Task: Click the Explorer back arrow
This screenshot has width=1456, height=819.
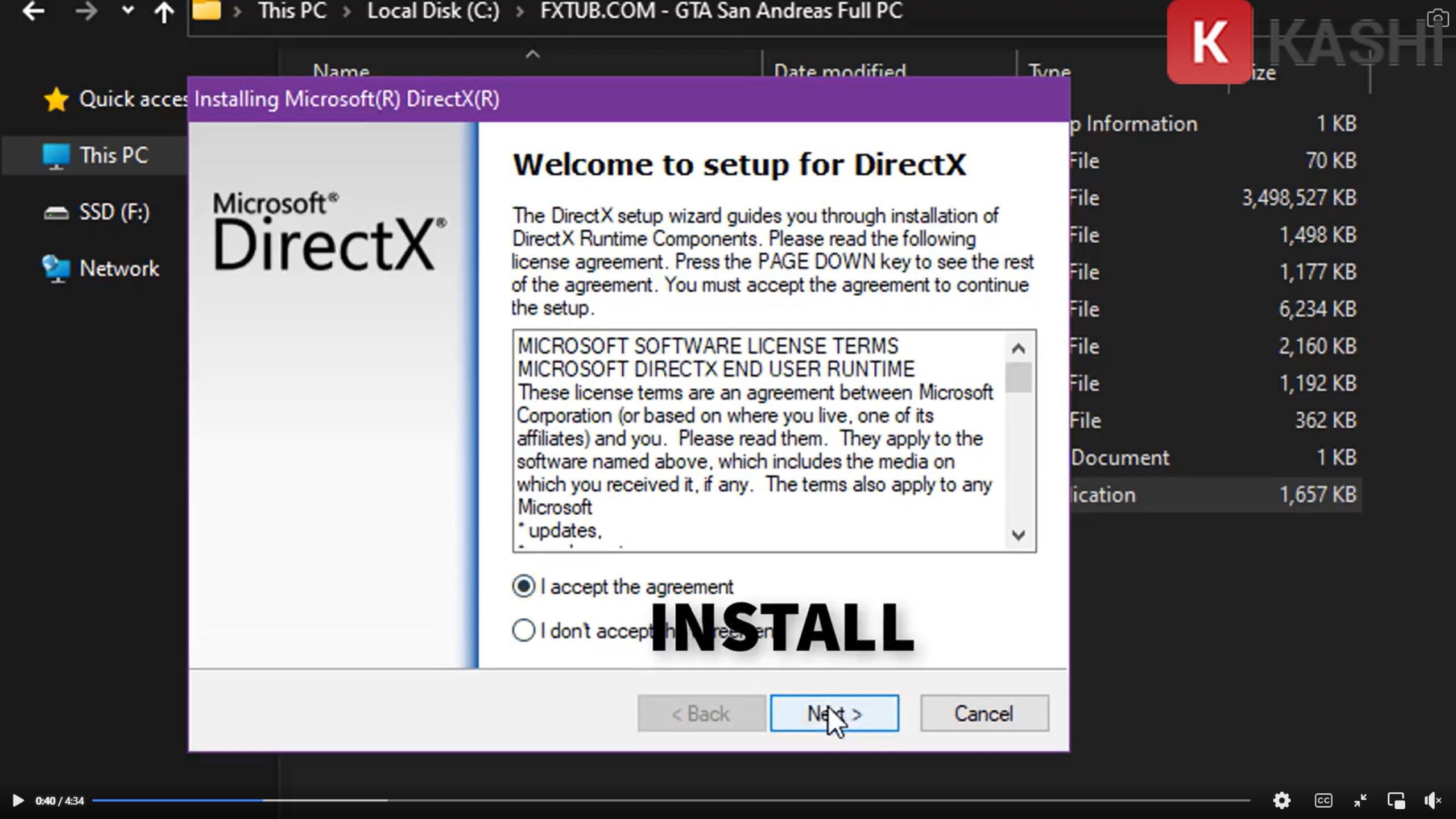Action: click(33, 11)
